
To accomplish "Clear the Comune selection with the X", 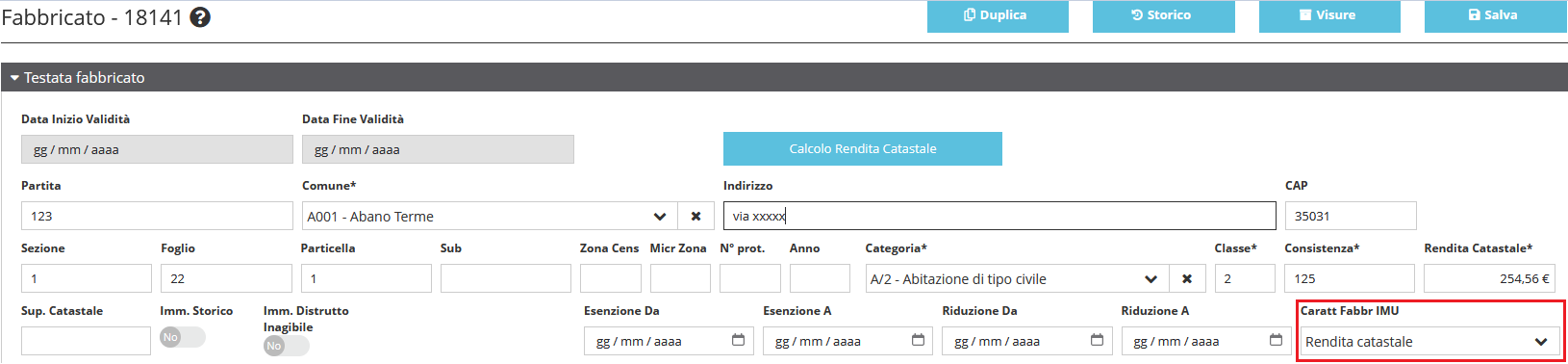I will (695, 217).
